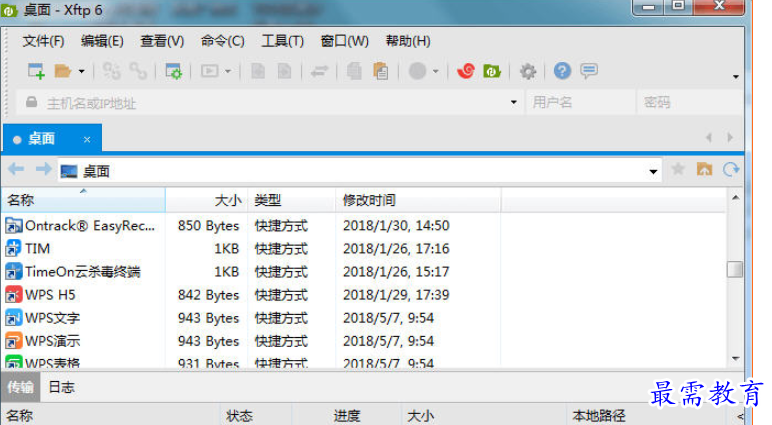Click the New Session toolbar icon
Viewport: 772px width, 425px height.
click(x=36, y=71)
